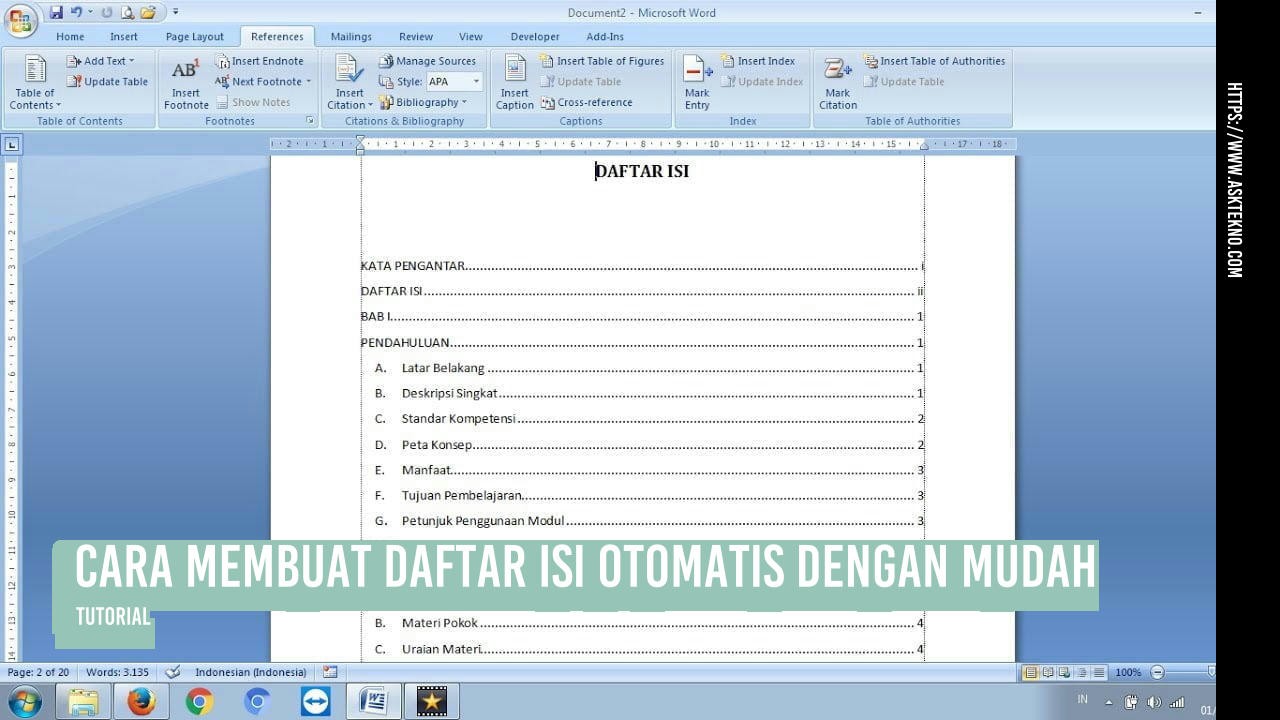Switch to Web Layout view
Screen dimensions: 1280x720
click(1064, 672)
